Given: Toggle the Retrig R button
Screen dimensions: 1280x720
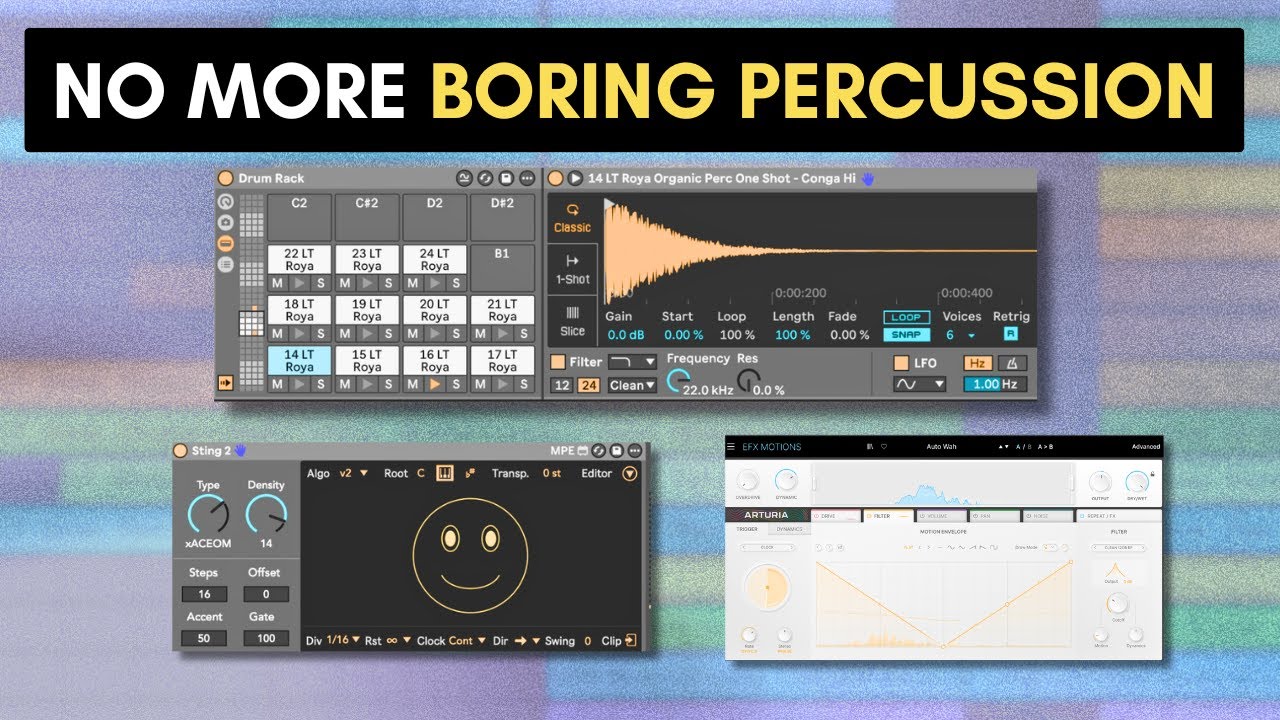Looking at the screenshot, I should coord(1011,335).
